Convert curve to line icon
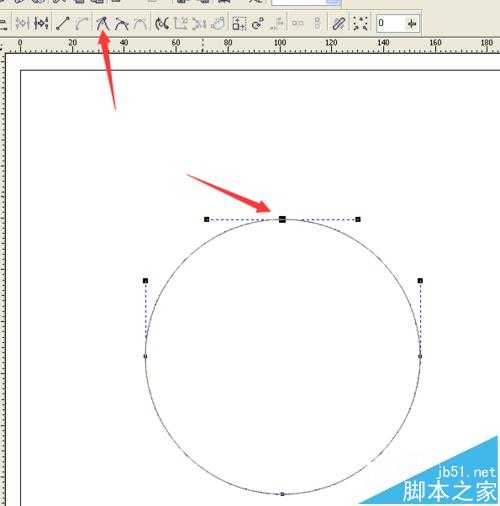The height and width of the screenshot is (506, 500). pyautogui.click(x=63, y=24)
